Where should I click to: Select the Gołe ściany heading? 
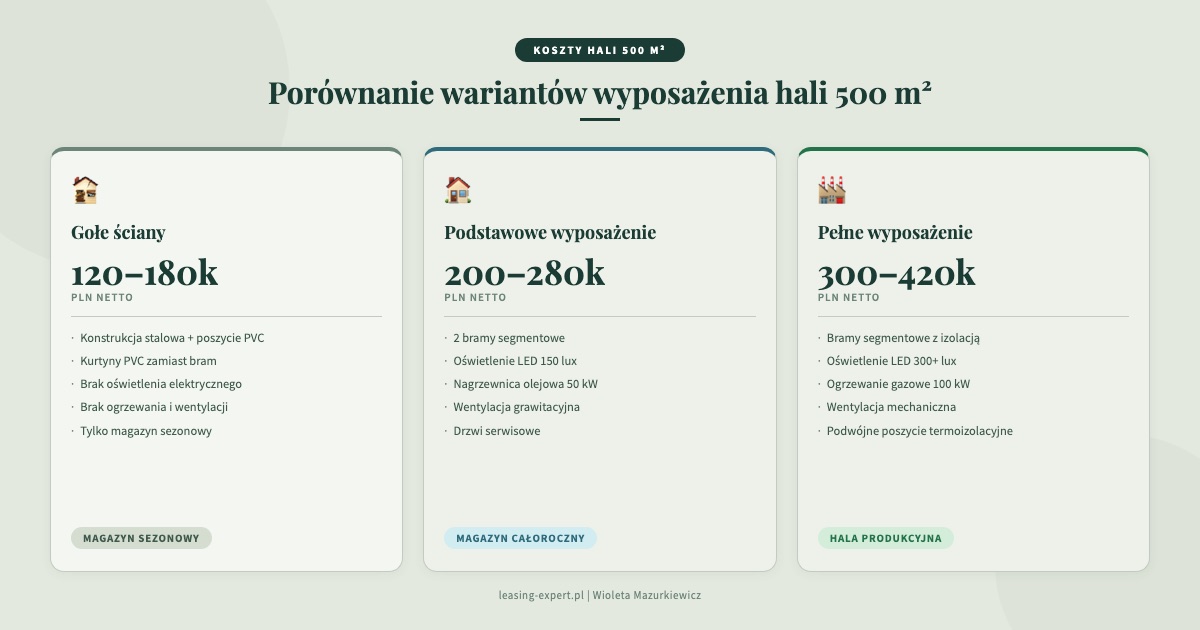(118, 232)
